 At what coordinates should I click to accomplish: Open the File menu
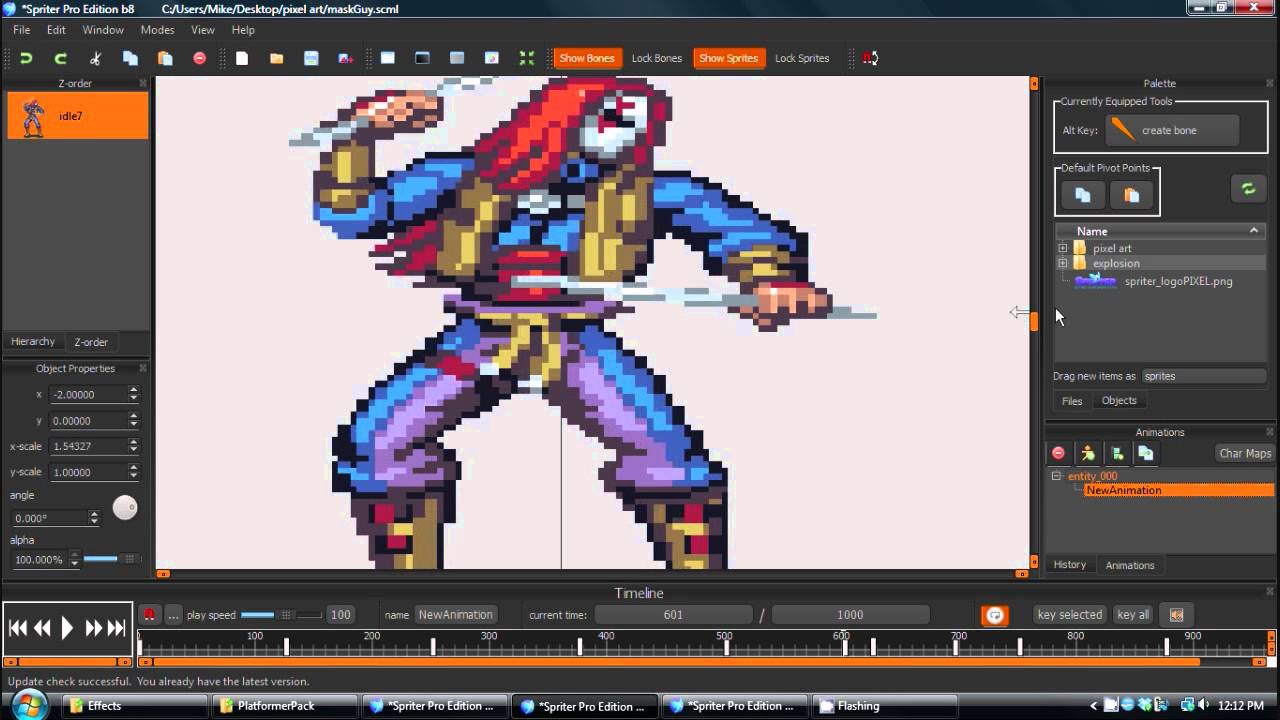coord(21,30)
